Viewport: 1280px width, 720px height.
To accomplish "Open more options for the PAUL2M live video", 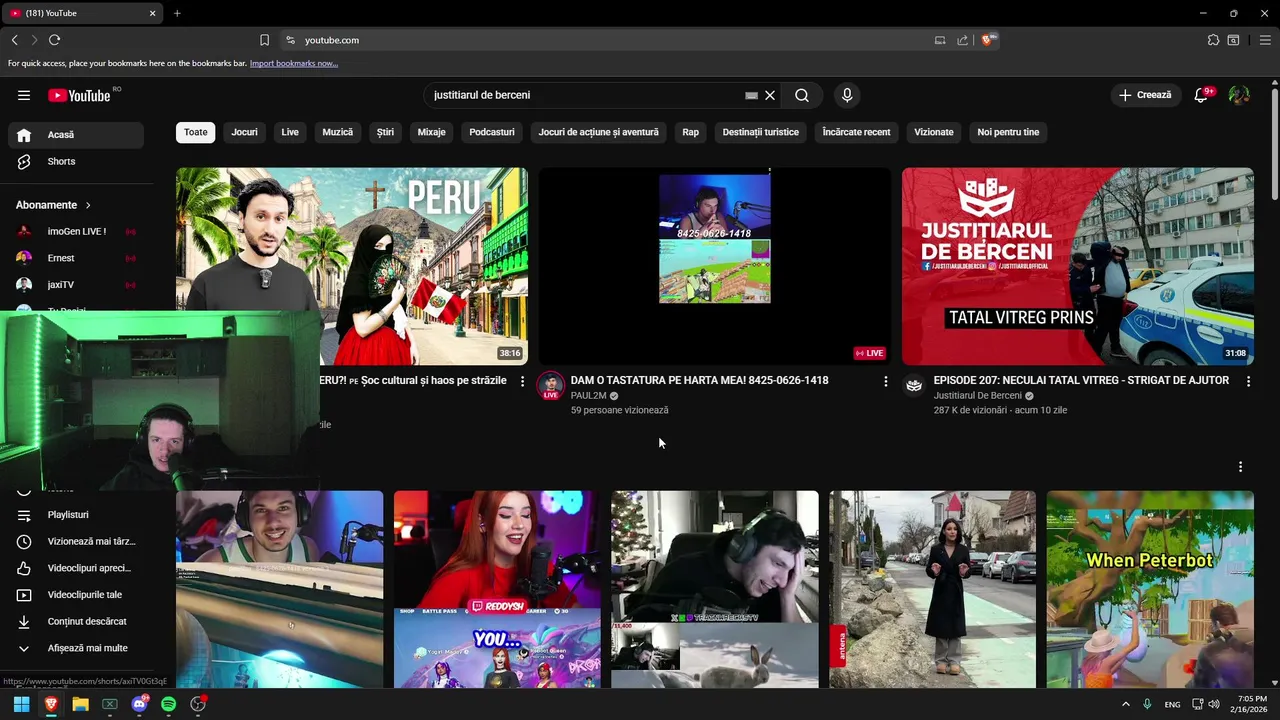I will pos(885,381).
